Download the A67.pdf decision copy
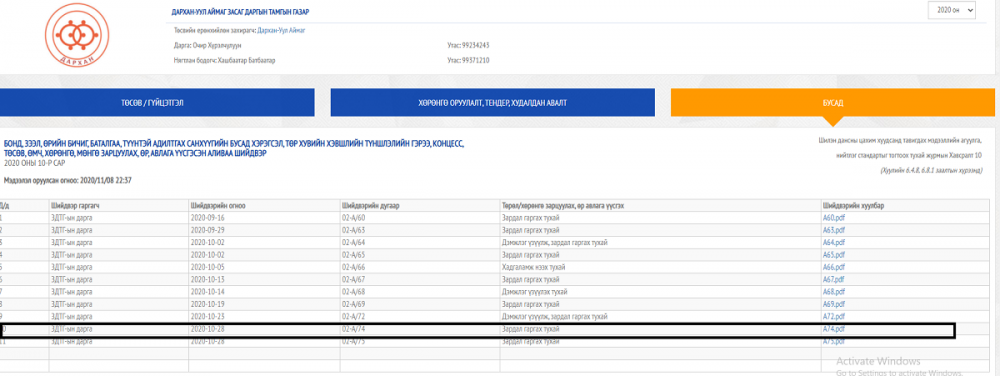The image size is (1000, 376). coord(834,279)
